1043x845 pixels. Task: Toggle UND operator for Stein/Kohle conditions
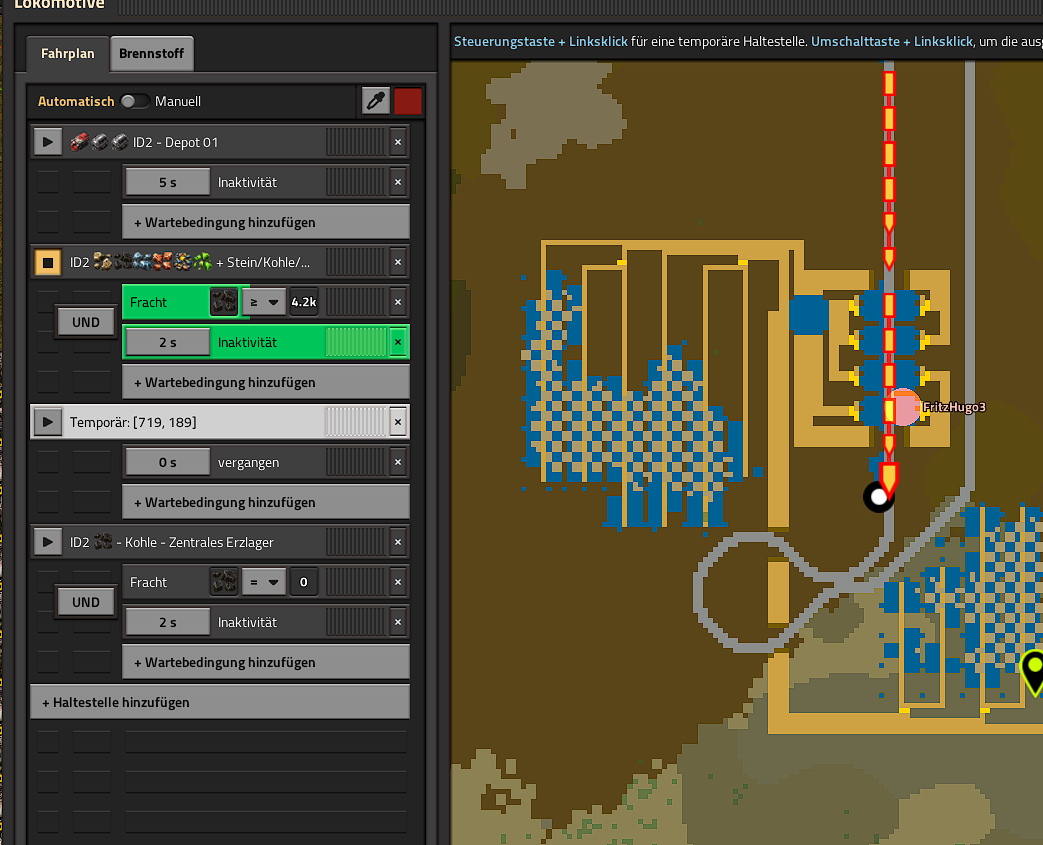(x=86, y=322)
